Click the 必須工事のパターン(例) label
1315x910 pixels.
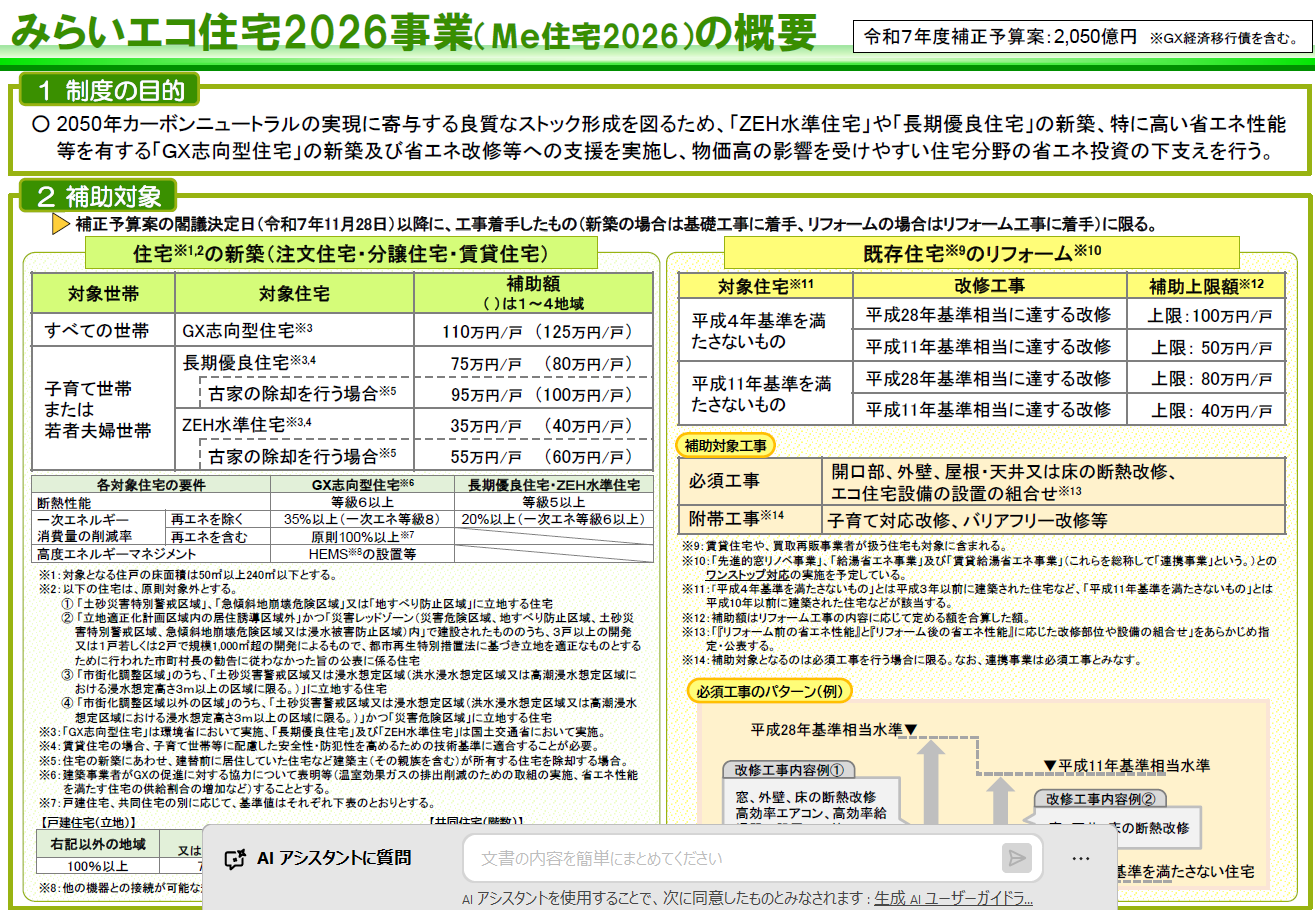(x=770, y=691)
